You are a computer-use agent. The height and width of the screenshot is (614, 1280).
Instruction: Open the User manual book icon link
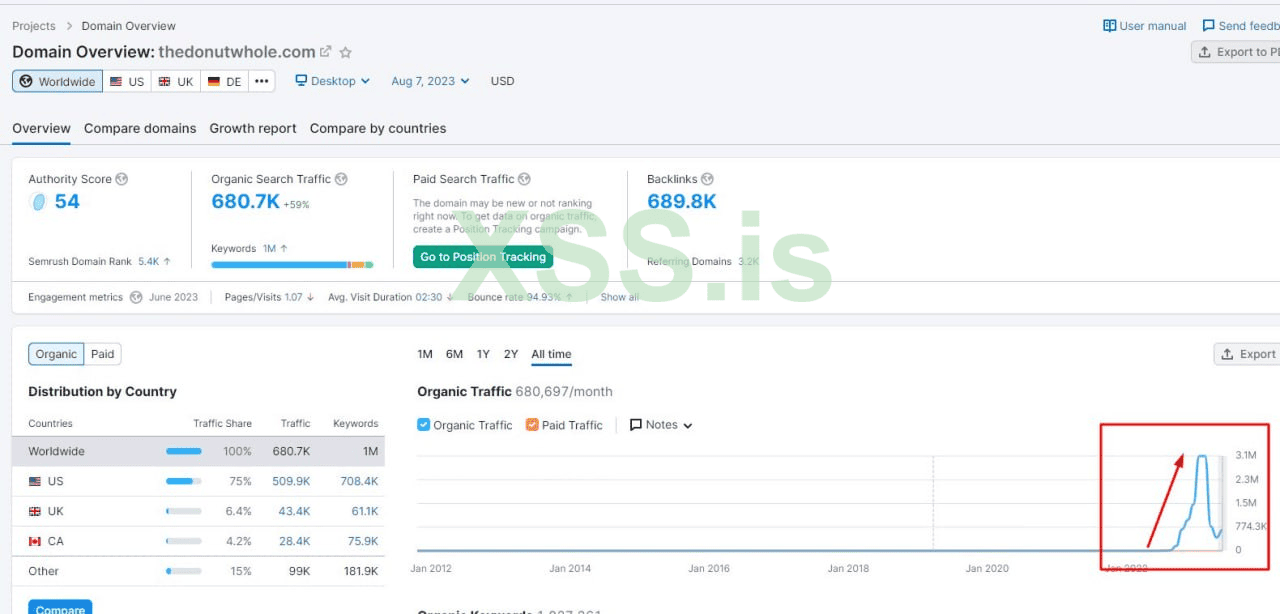[1109, 26]
